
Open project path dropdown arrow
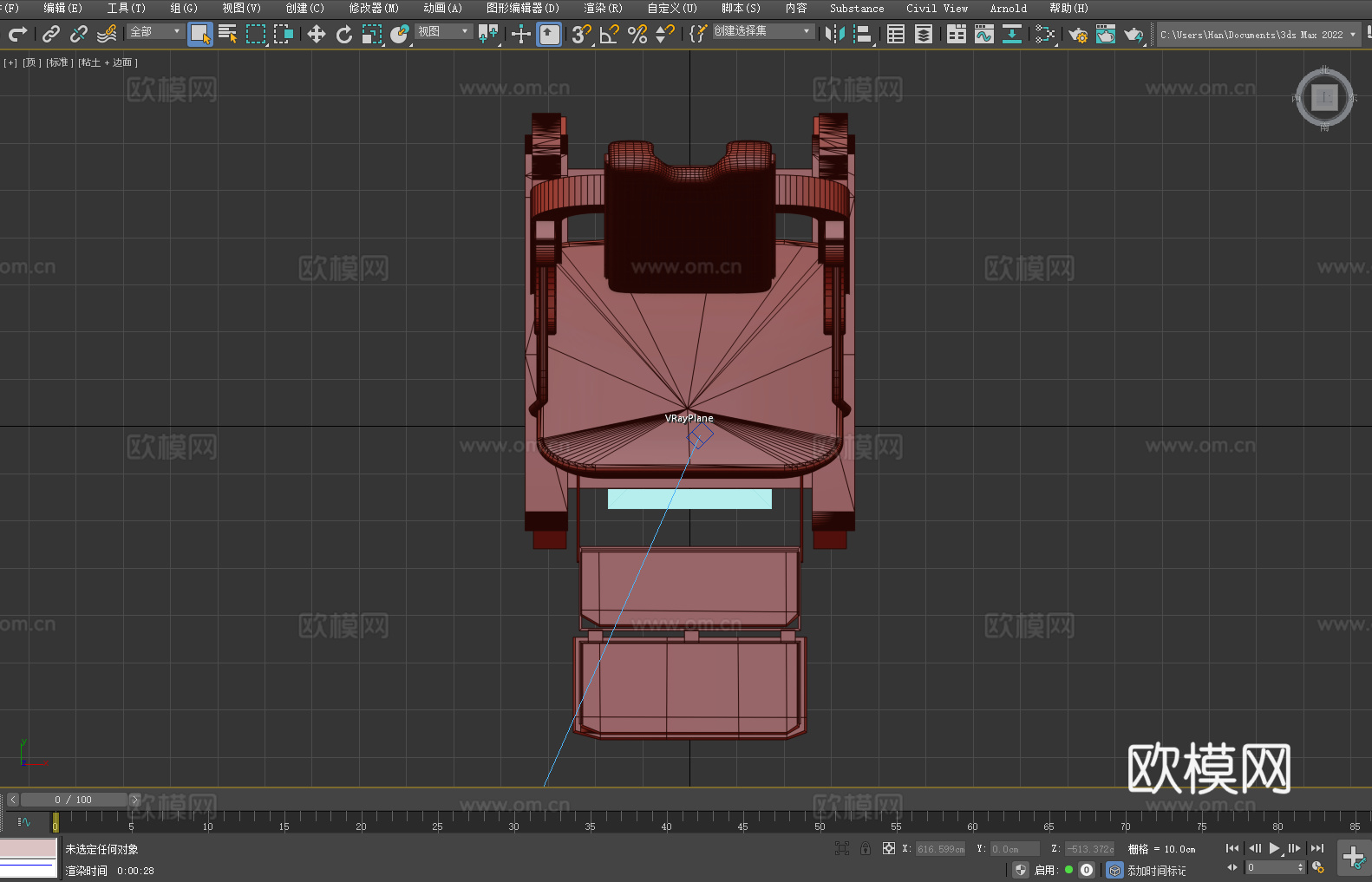coord(1352,35)
